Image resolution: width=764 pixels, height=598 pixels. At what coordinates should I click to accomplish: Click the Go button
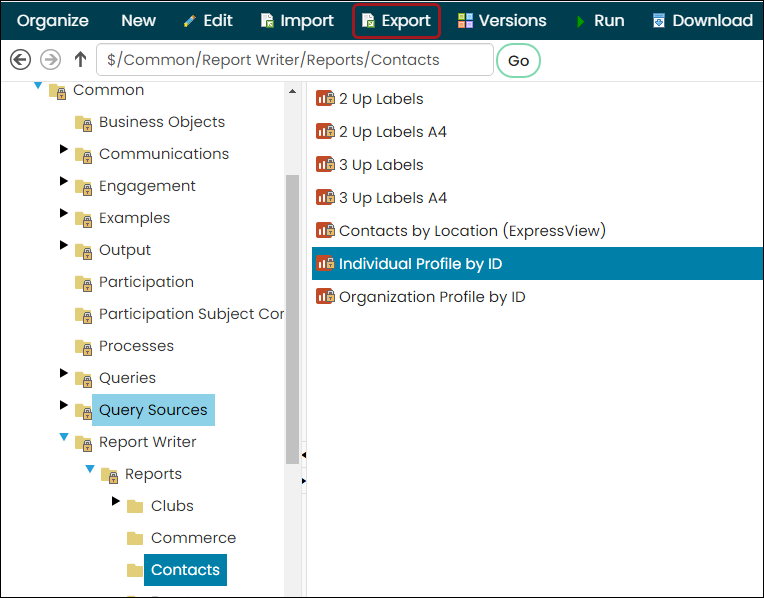coord(518,60)
